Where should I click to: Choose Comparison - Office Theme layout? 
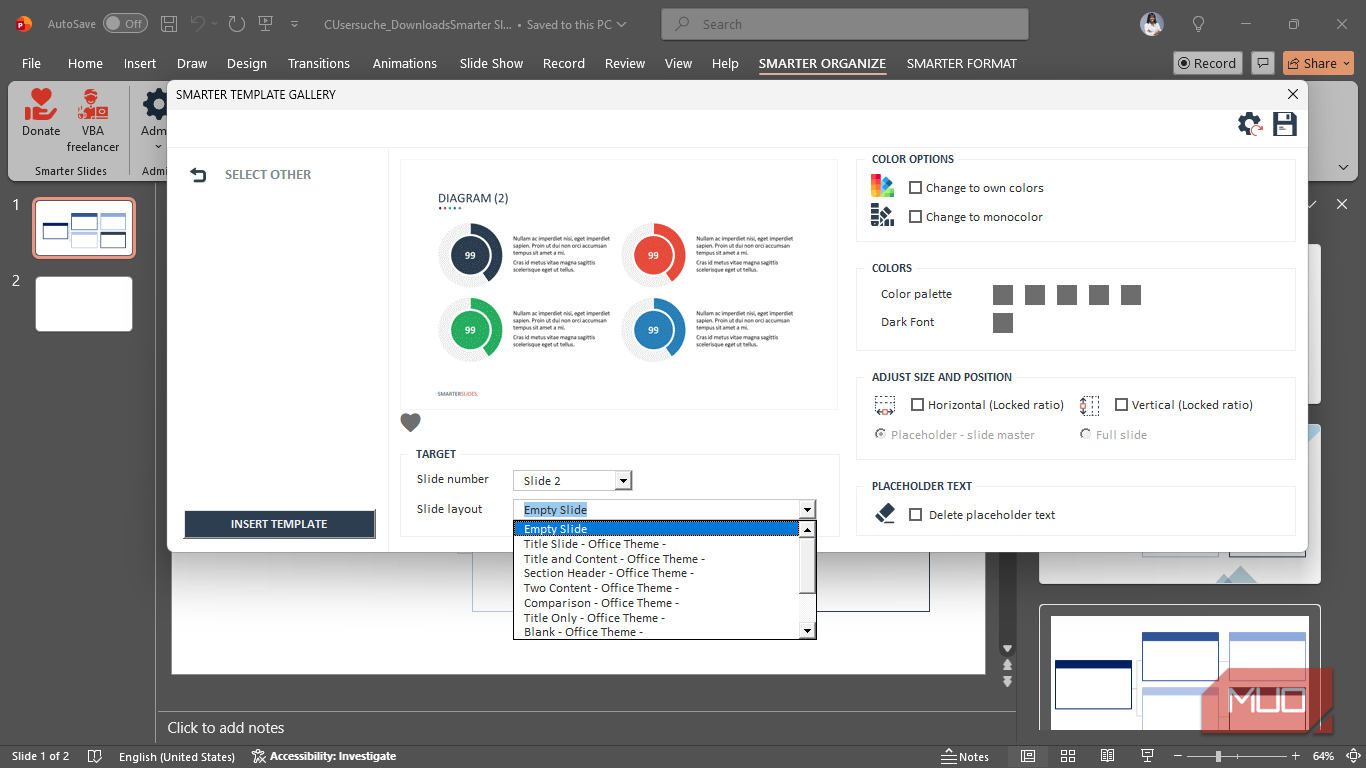[x=601, y=603]
